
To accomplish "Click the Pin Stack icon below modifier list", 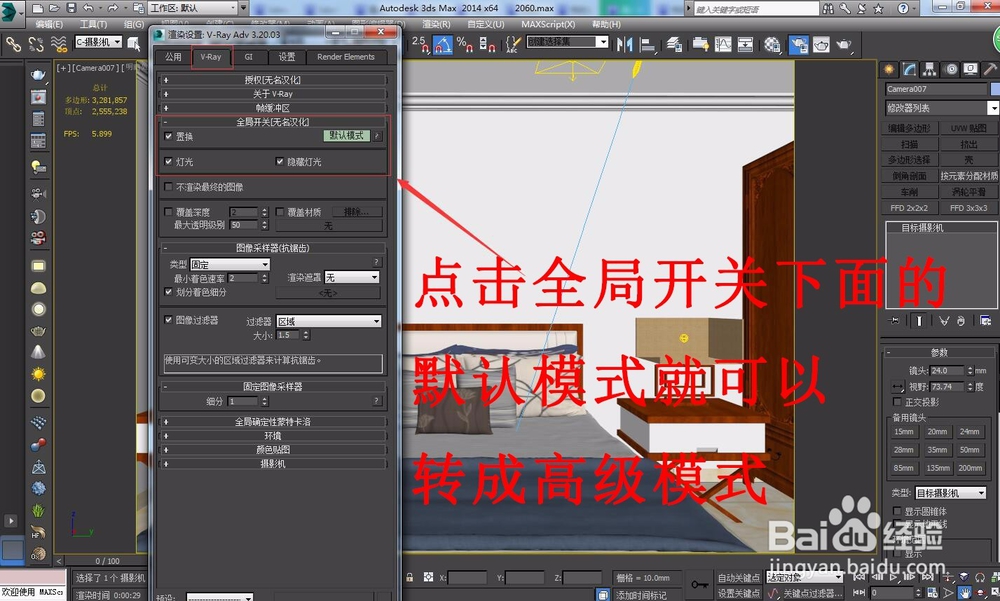I will [x=893, y=320].
